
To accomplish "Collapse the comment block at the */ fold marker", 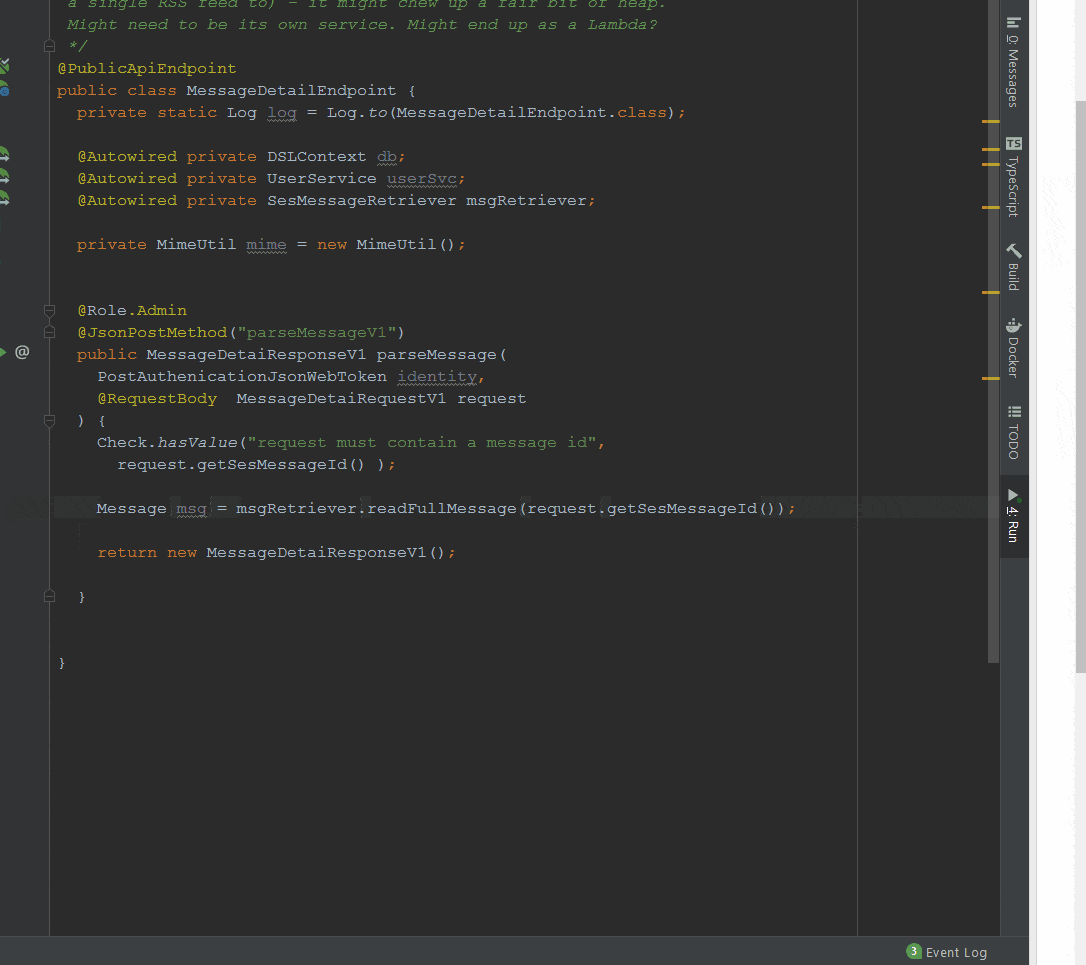I will point(49,46).
